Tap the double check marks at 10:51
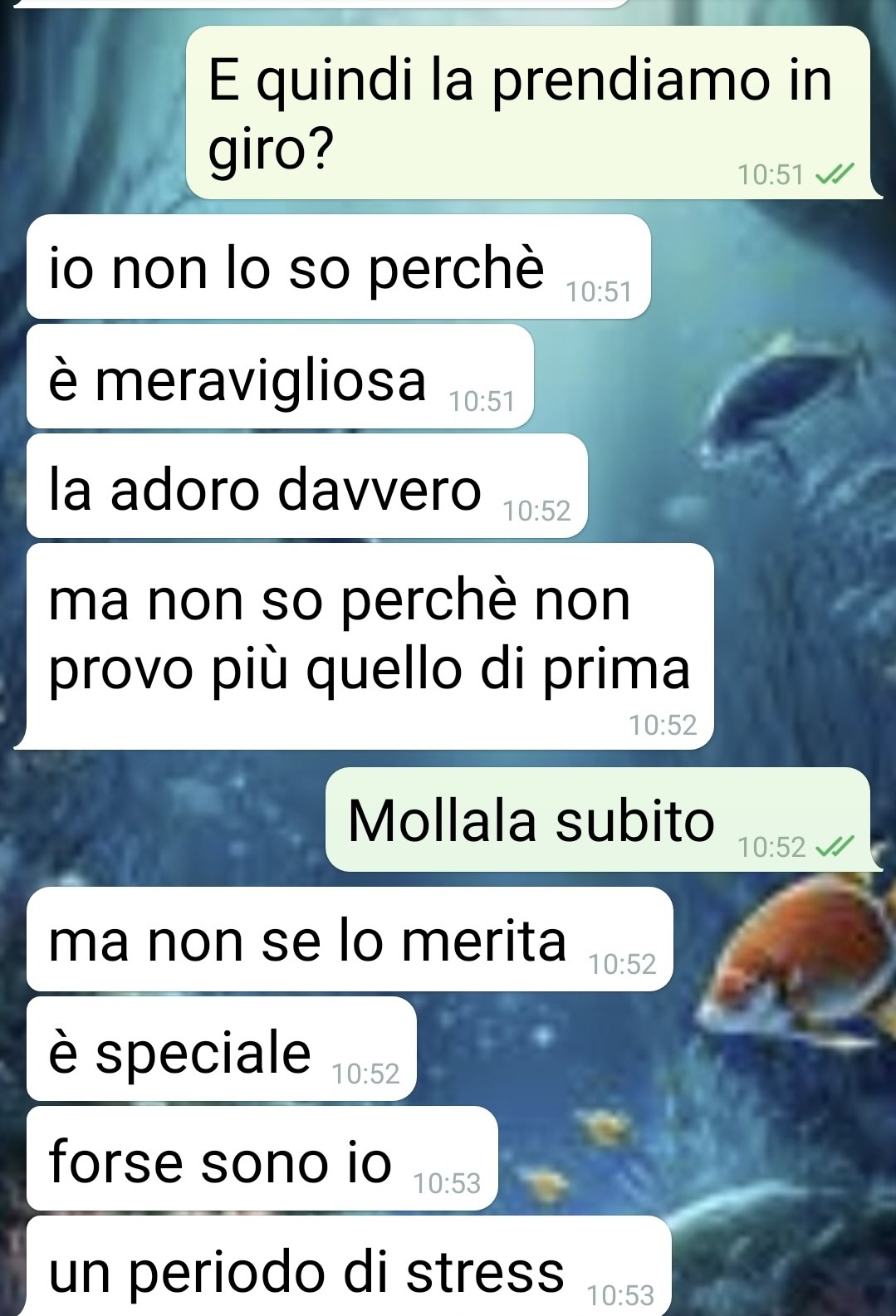 click(x=835, y=174)
